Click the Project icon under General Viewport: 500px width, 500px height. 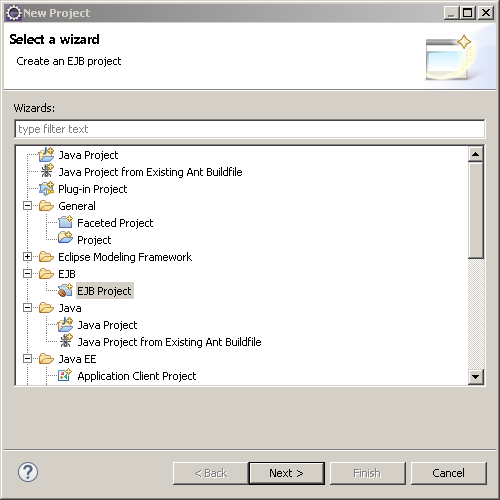[65, 239]
